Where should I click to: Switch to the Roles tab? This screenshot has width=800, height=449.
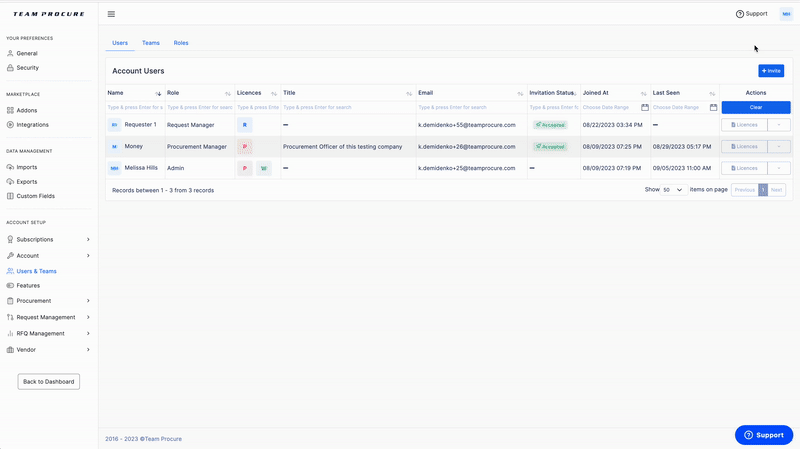[181, 43]
